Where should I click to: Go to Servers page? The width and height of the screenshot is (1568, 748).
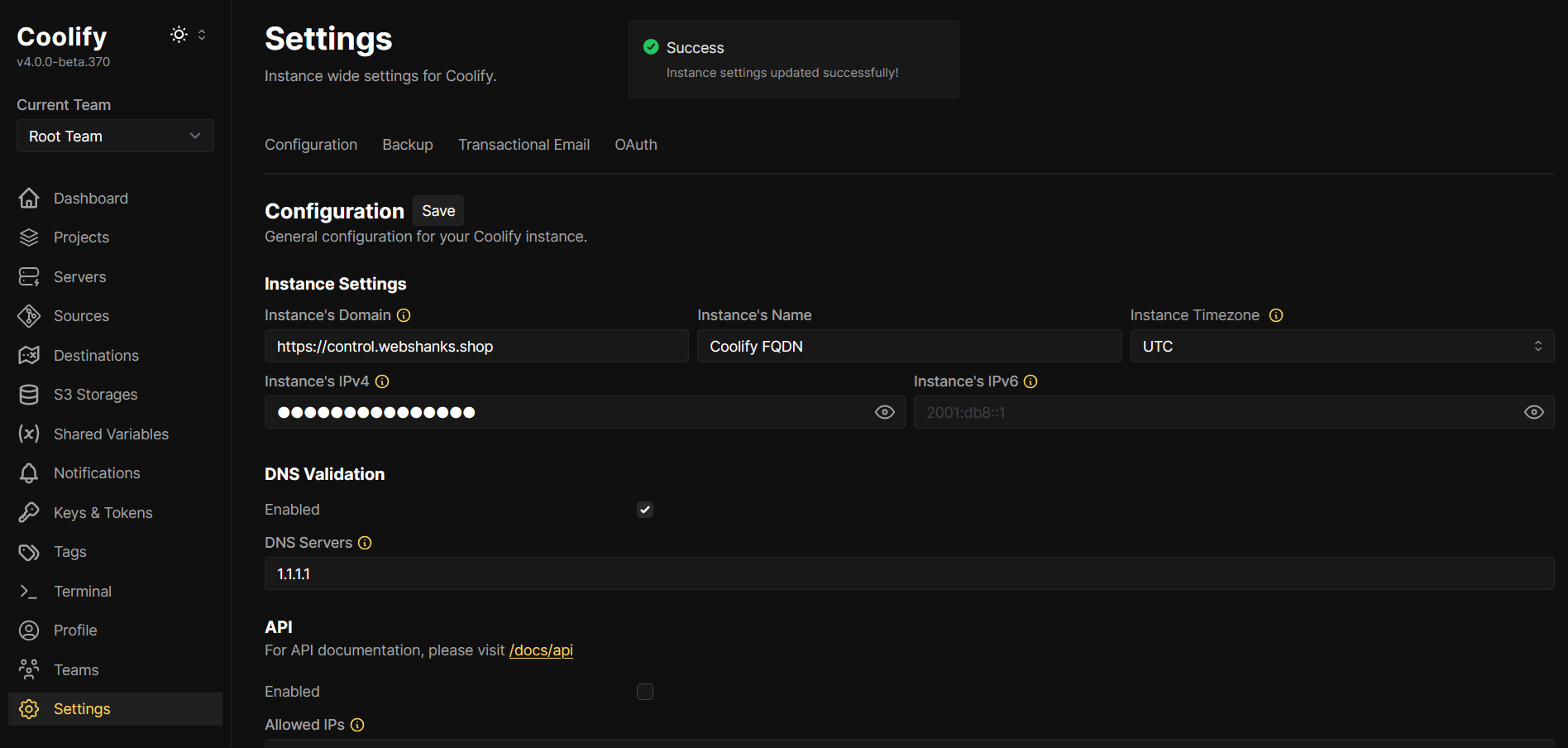(x=115, y=277)
